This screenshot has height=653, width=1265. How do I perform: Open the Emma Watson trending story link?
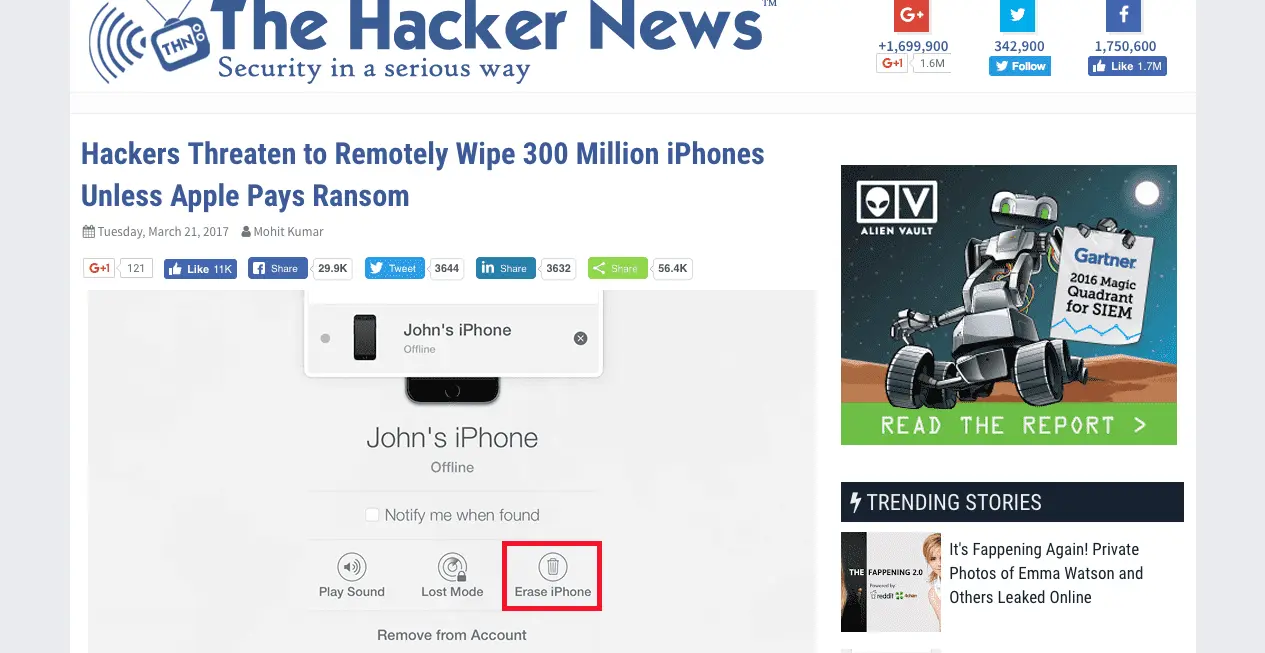point(1046,573)
